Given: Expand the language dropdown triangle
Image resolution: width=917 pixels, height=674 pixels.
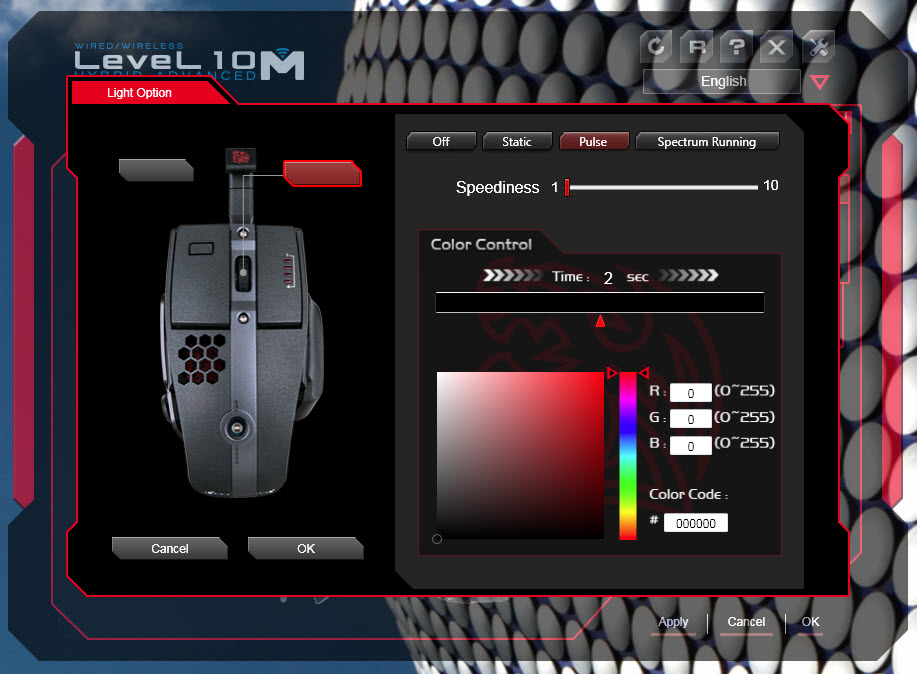Looking at the screenshot, I should [x=819, y=82].
